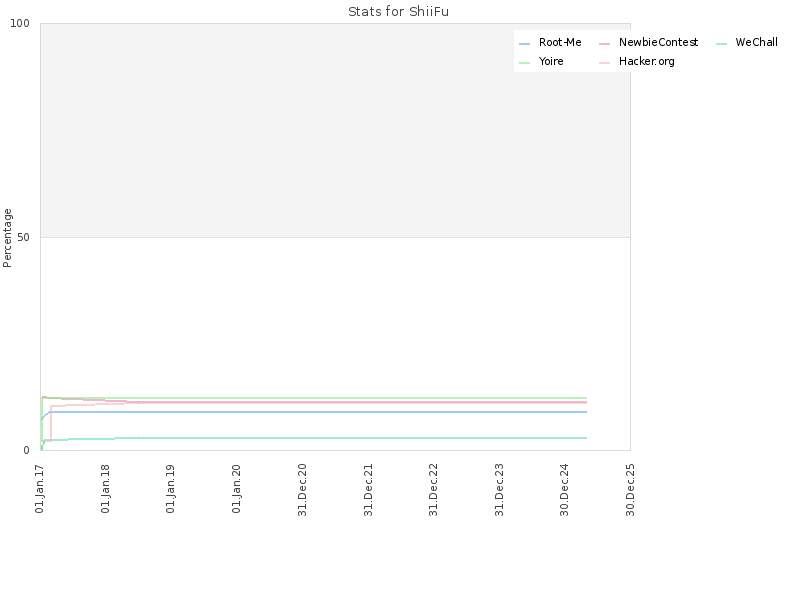800x600 pixels.
Task: Click the Root-Me legend label
Action: [560, 42]
